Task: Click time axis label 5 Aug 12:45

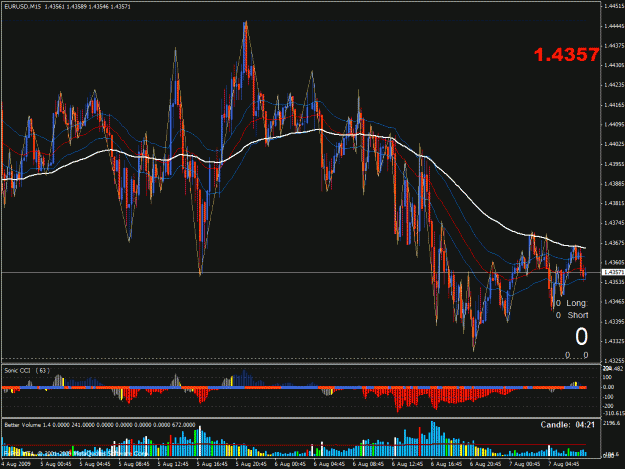Action: pyautogui.click(x=173, y=464)
